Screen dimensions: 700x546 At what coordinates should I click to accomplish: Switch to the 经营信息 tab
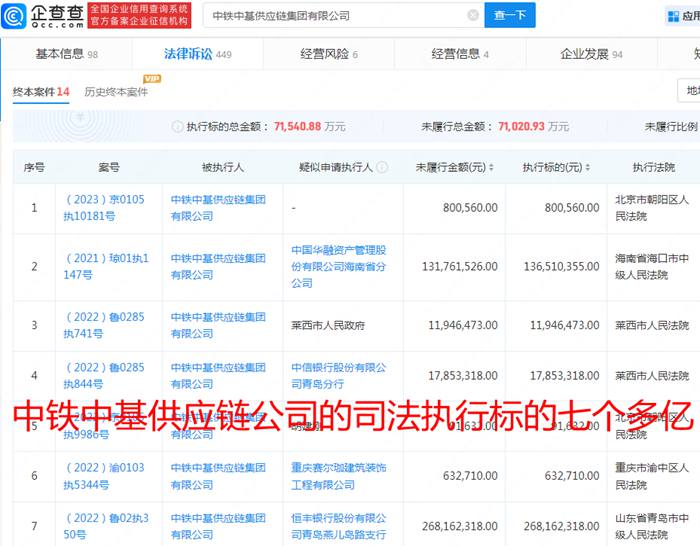[460, 54]
